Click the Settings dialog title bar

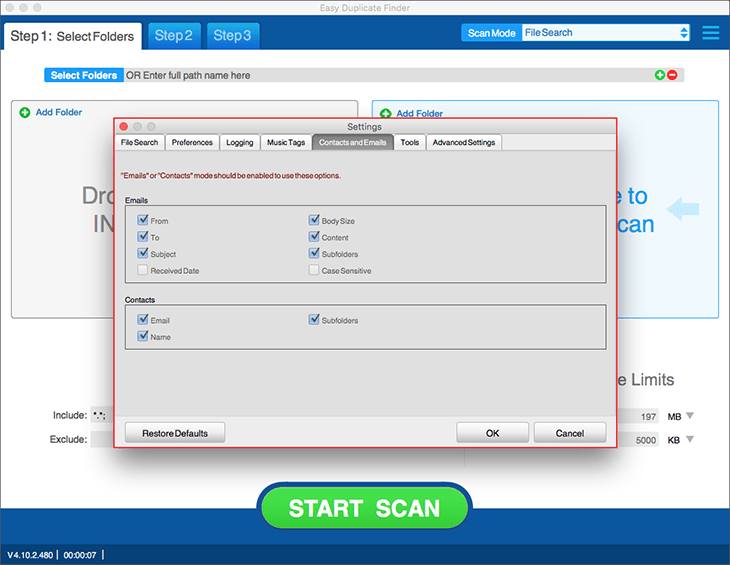click(365, 127)
